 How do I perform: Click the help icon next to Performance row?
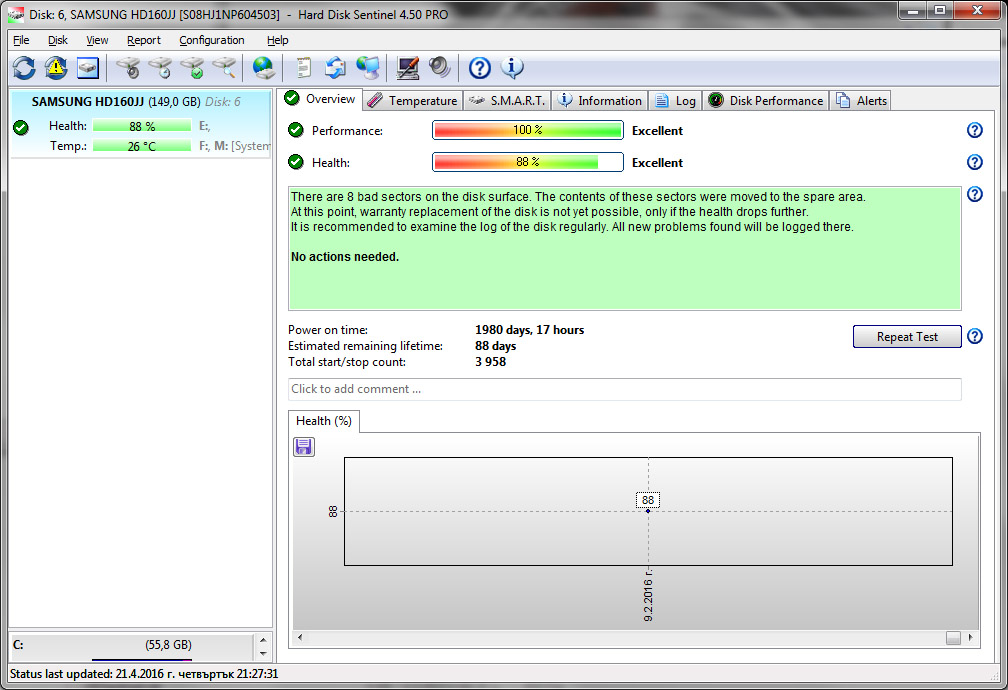975,131
